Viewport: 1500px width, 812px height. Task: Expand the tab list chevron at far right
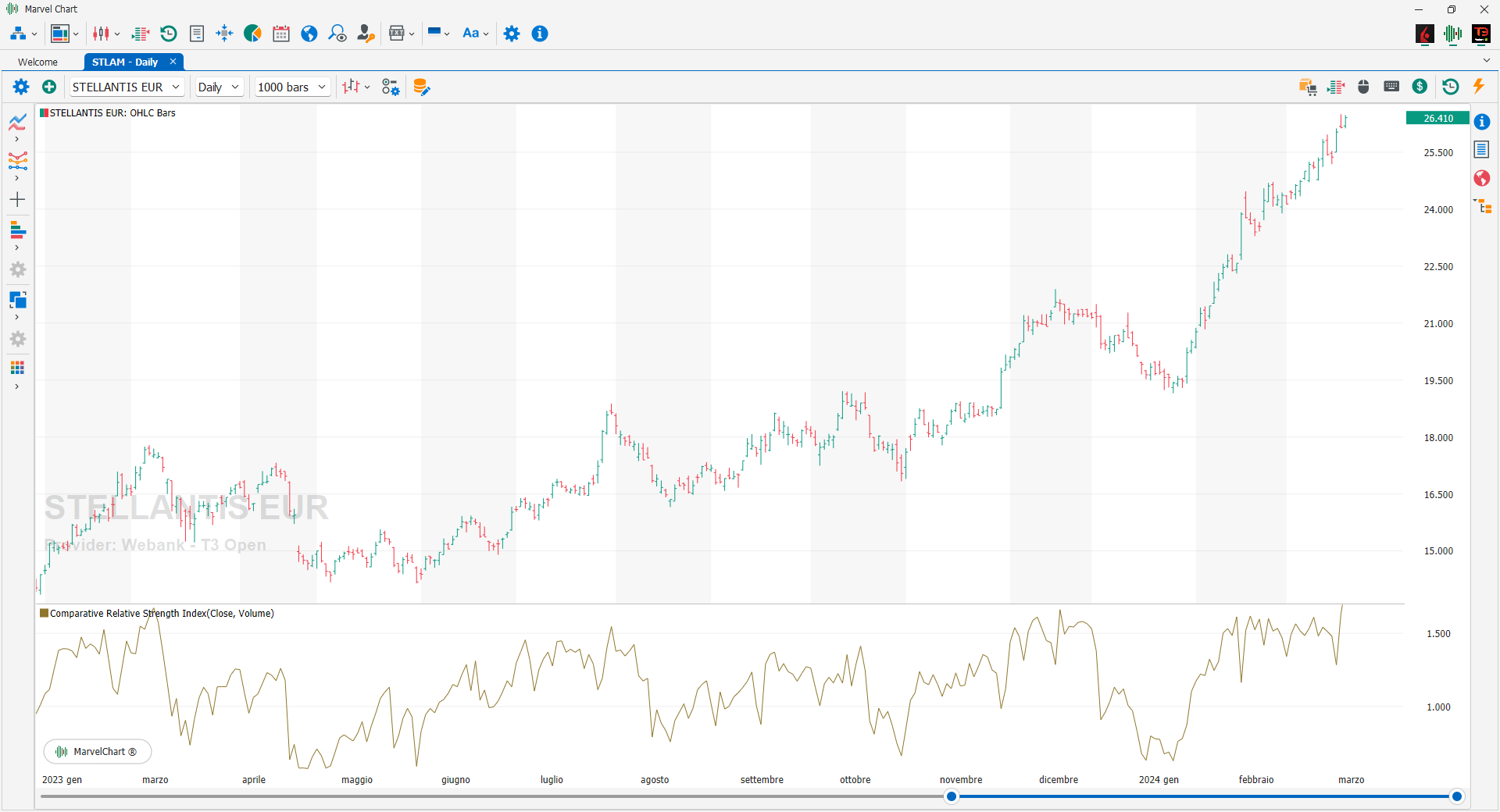point(1486,61)
